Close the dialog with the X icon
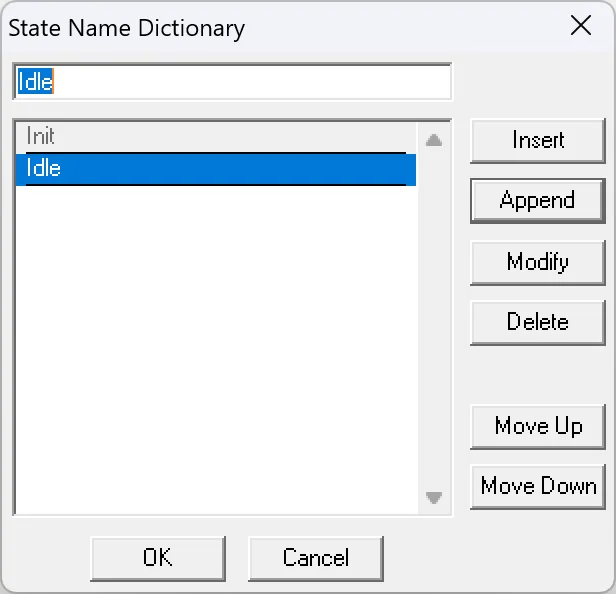 pyautogui.click(x=580, y=27)
